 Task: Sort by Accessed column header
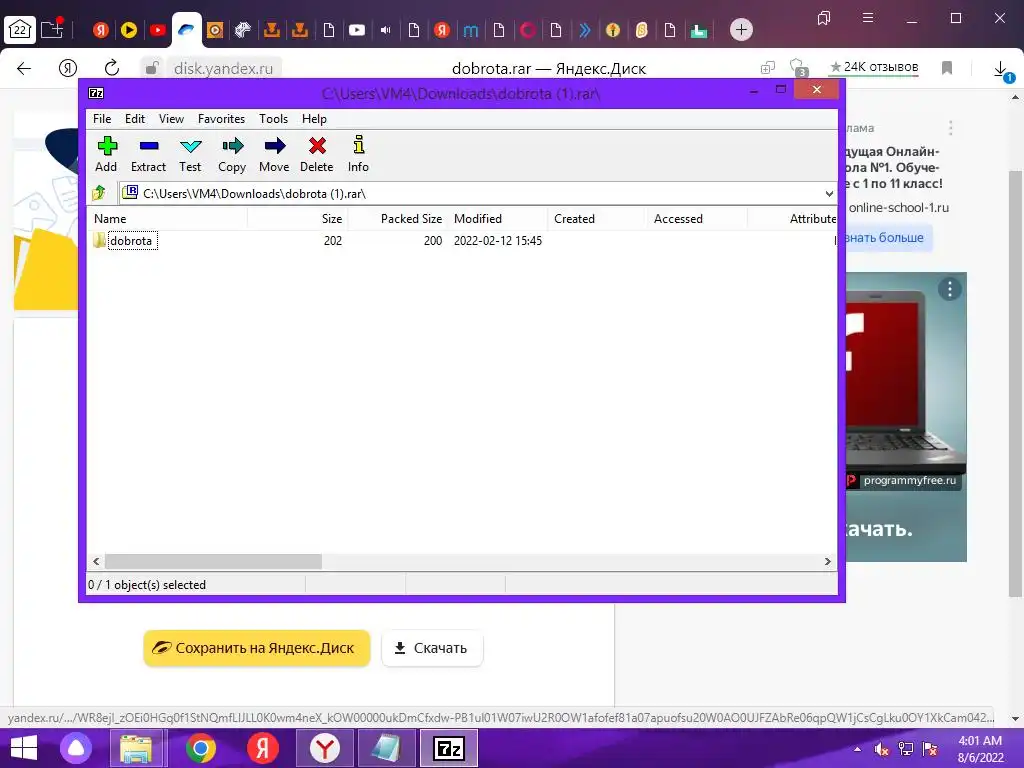697,219
